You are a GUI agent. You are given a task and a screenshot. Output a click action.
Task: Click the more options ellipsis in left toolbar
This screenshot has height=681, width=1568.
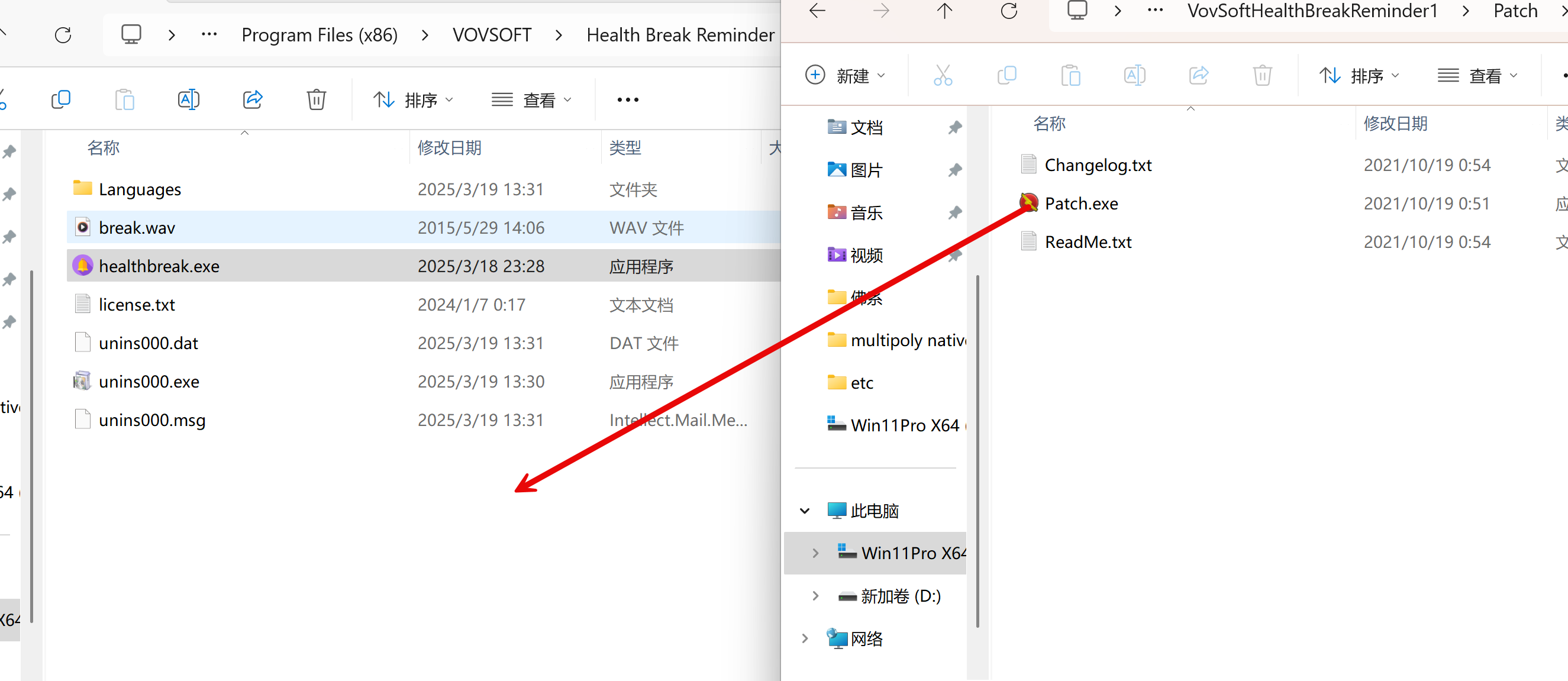pyautogui.click(x=628, y=99)
